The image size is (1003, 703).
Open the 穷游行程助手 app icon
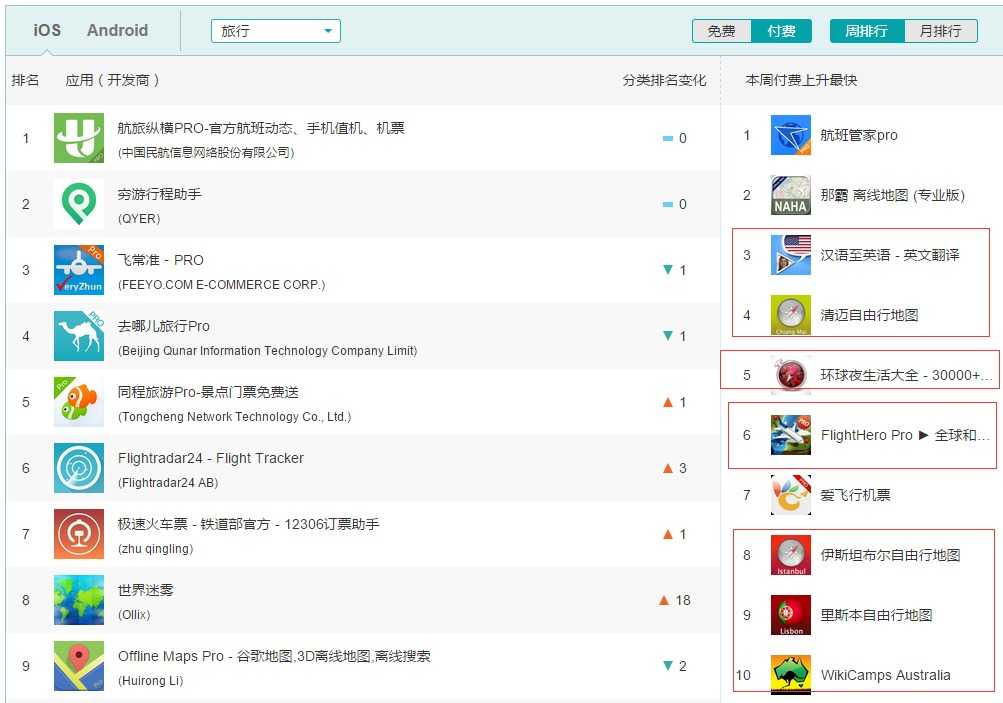click(x=79, y=204)
